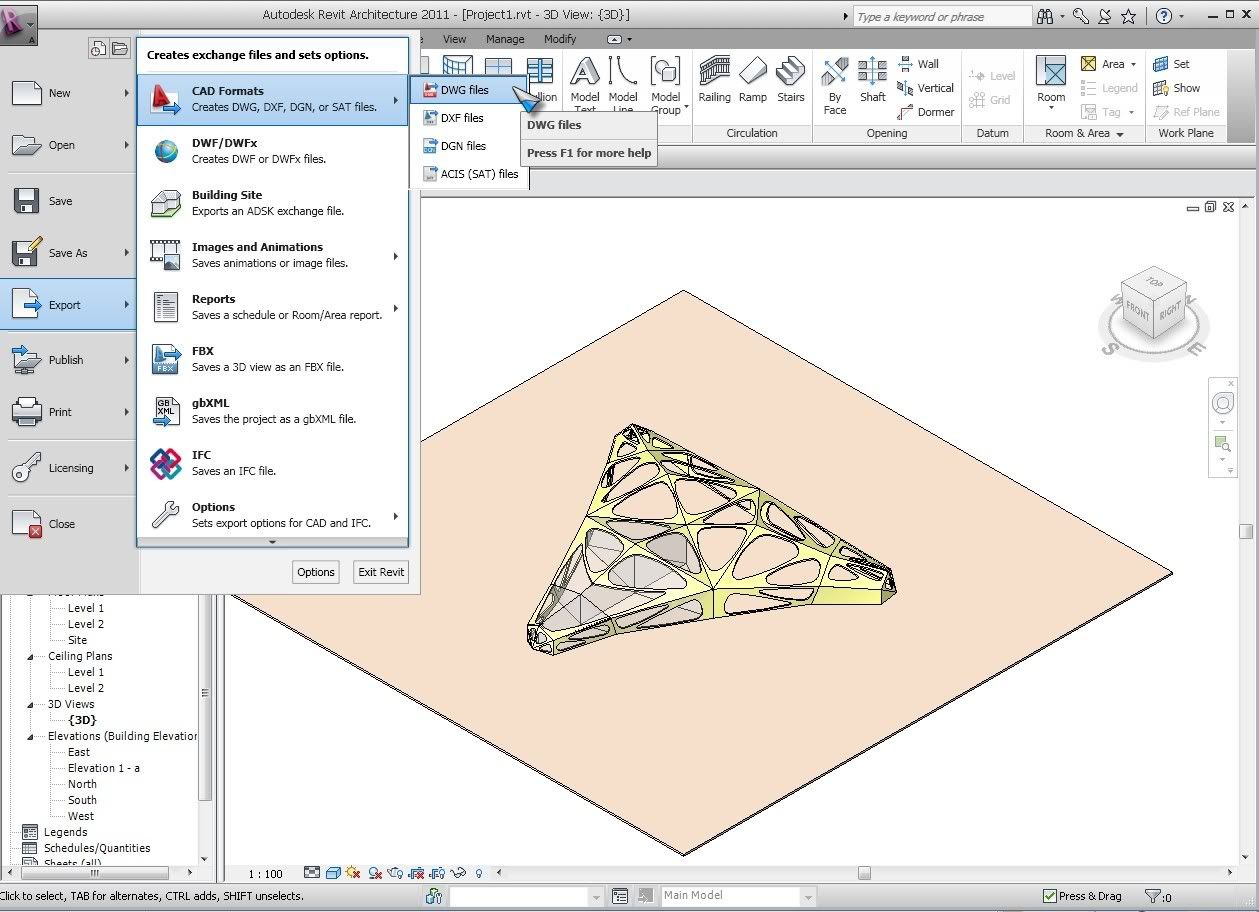The image size is (1259, 912).
Task: Click the view scale 1 : 100
Action: pos(265,874)
